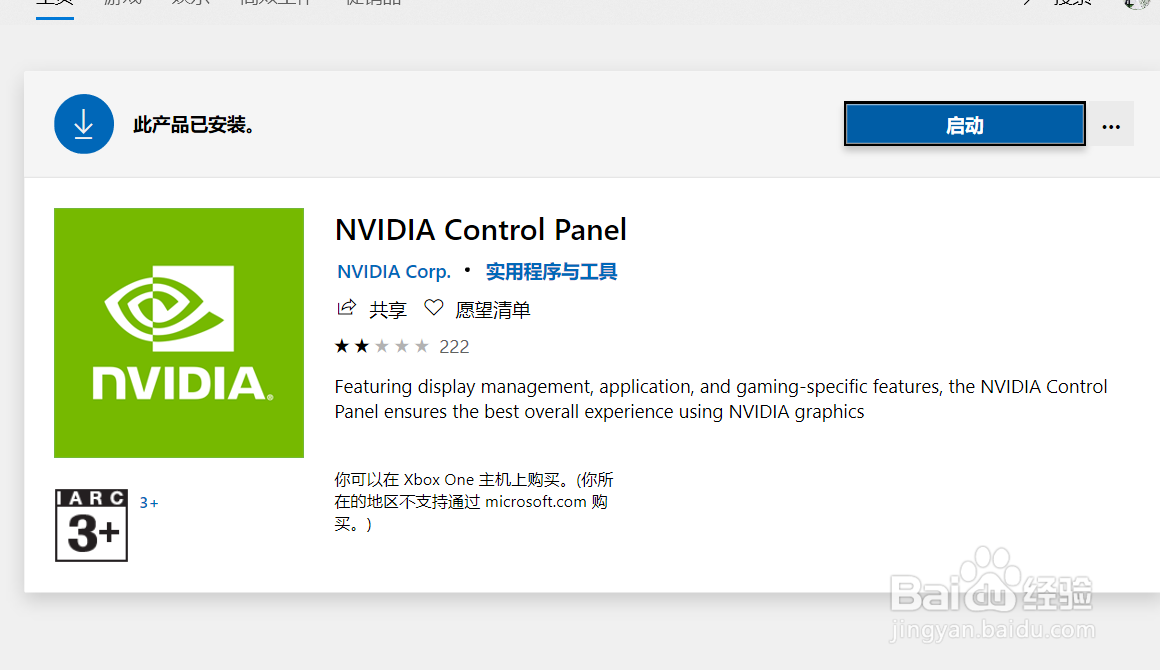
Task: Click the blue download arrow icon
Action: tap(84, 124)
